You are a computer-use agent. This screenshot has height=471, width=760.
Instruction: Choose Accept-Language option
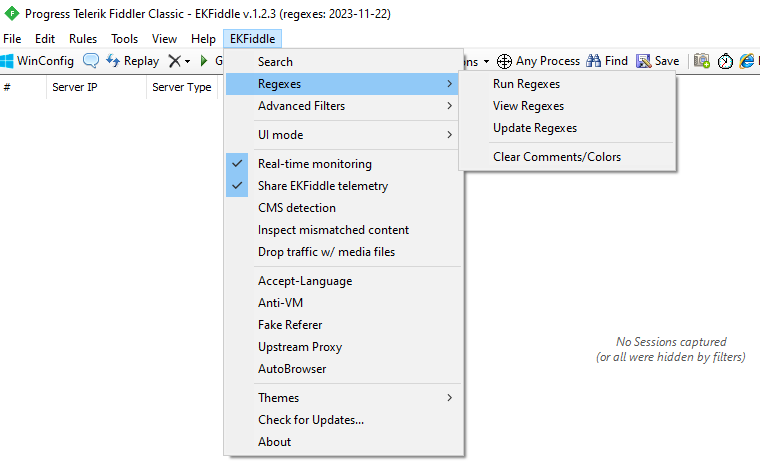[343, 281]
